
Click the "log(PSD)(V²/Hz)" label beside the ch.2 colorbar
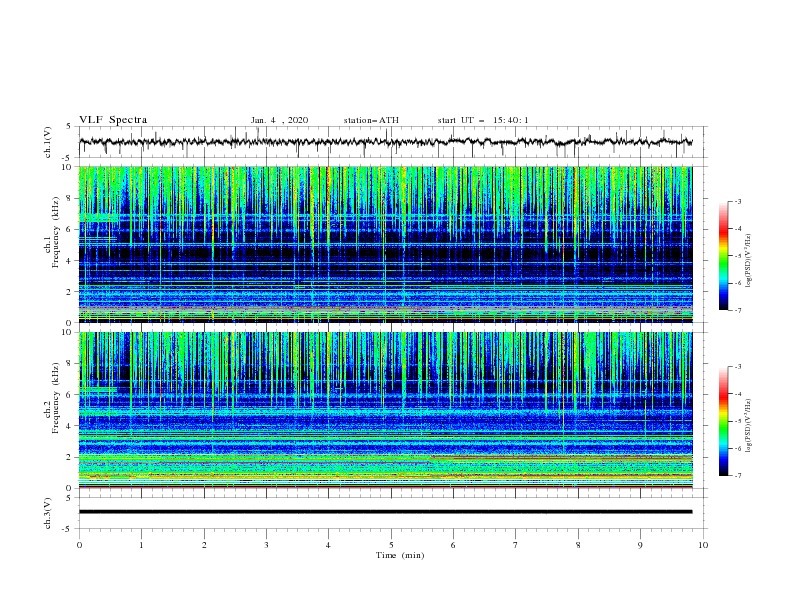tap(749, 425)
